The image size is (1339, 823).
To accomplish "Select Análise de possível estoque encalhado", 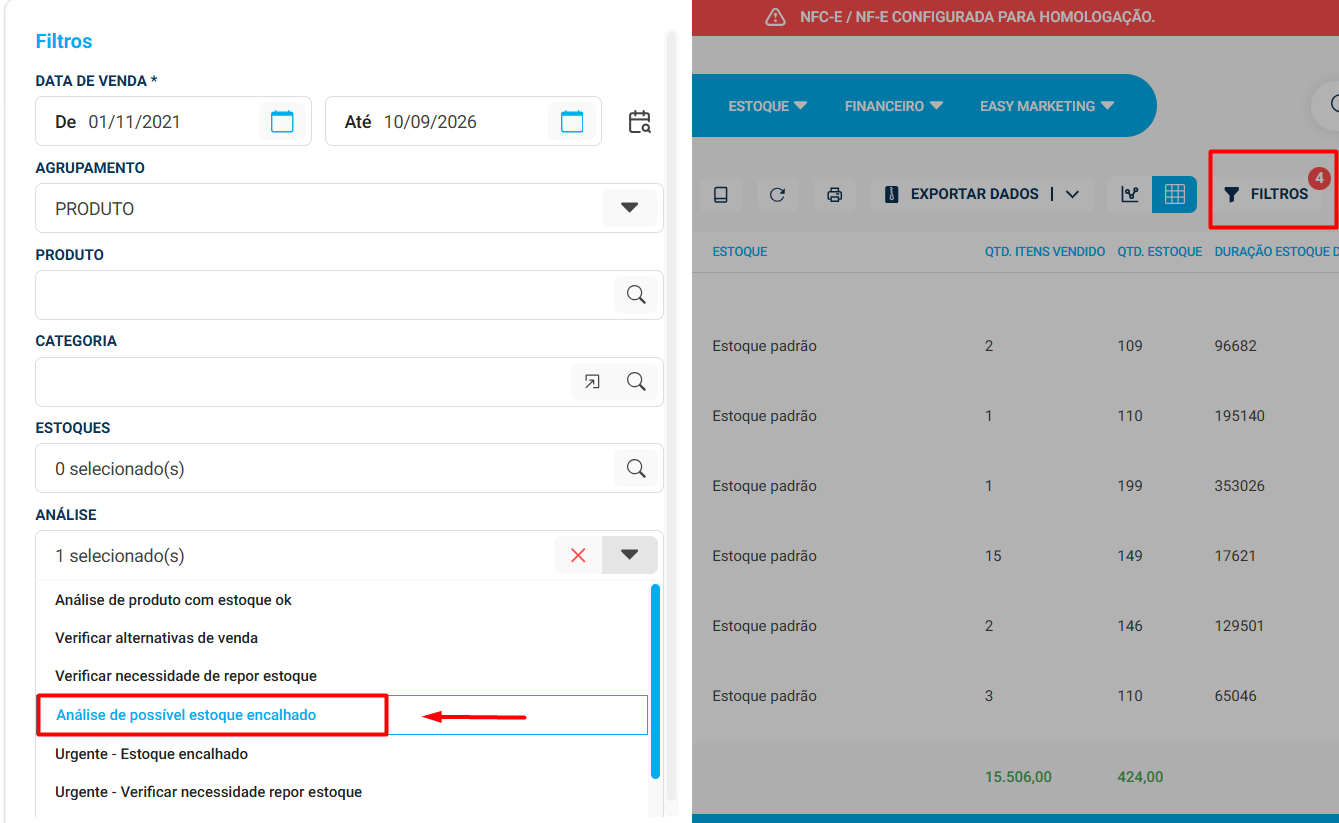I will (x=343, y=715).
